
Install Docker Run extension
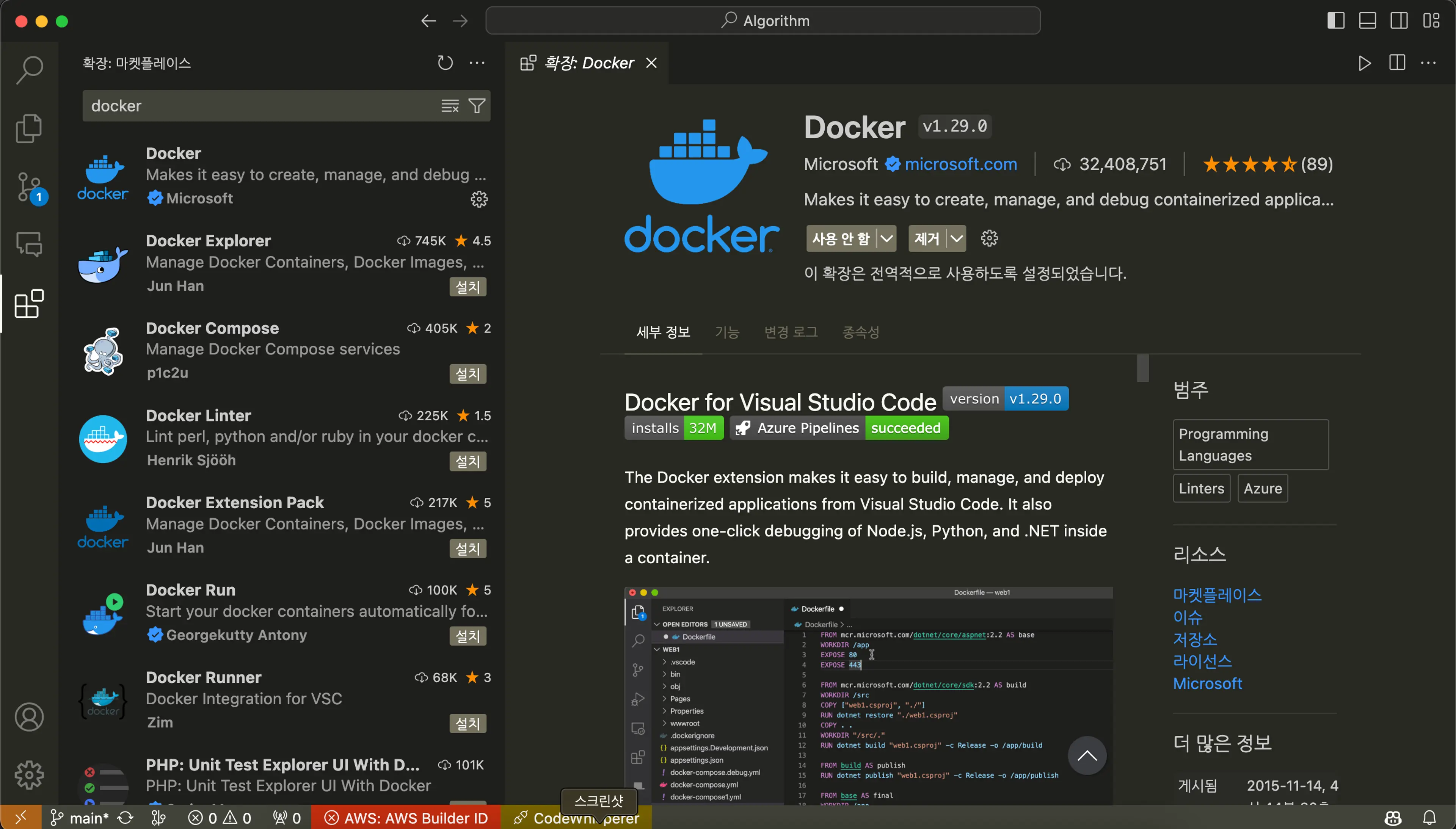pos(468,636)
